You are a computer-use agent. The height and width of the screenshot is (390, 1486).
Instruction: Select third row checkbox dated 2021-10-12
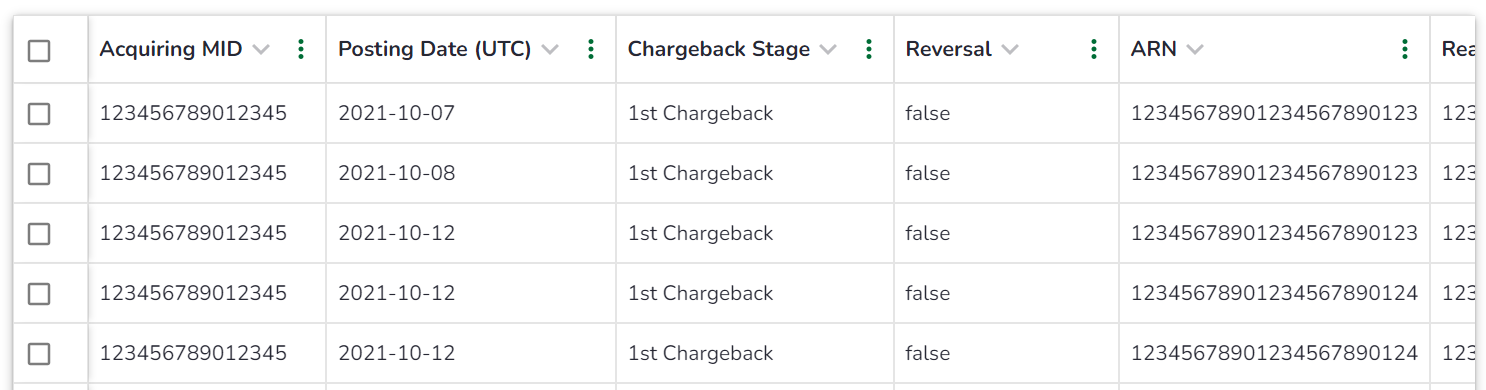(39, 234)
